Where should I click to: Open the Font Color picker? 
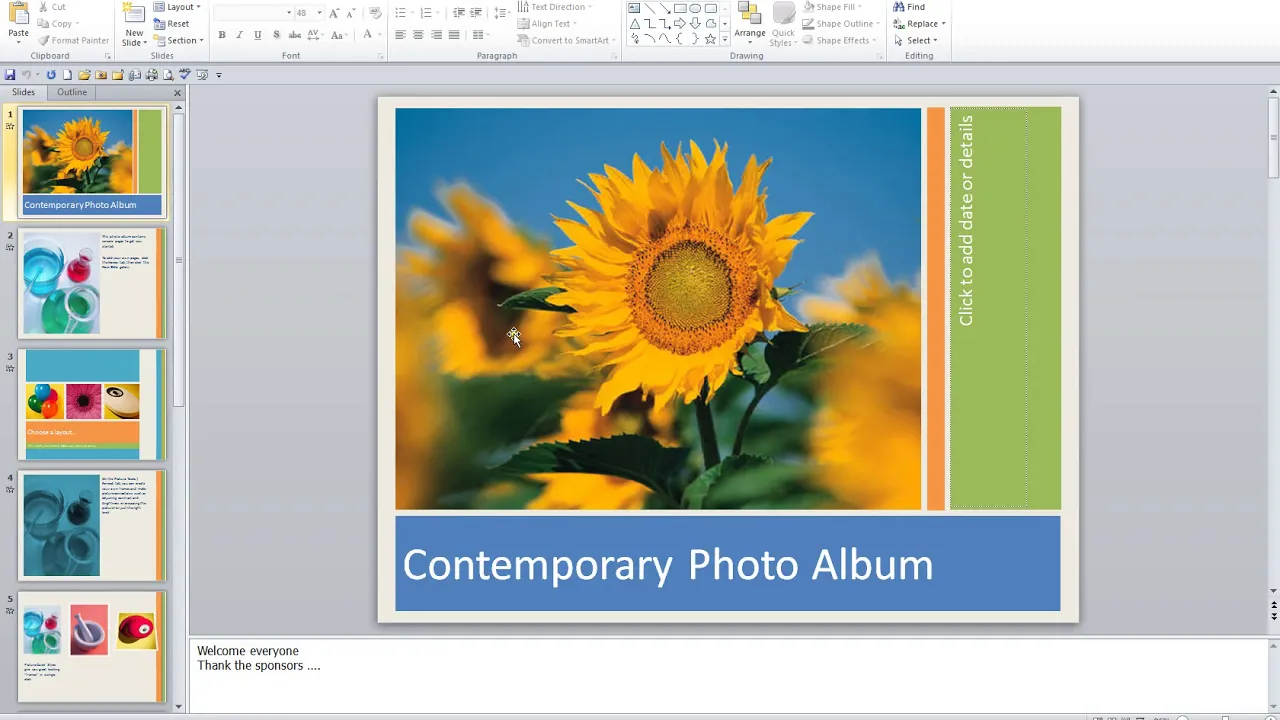pyautogui.click(x=370, y=35)
